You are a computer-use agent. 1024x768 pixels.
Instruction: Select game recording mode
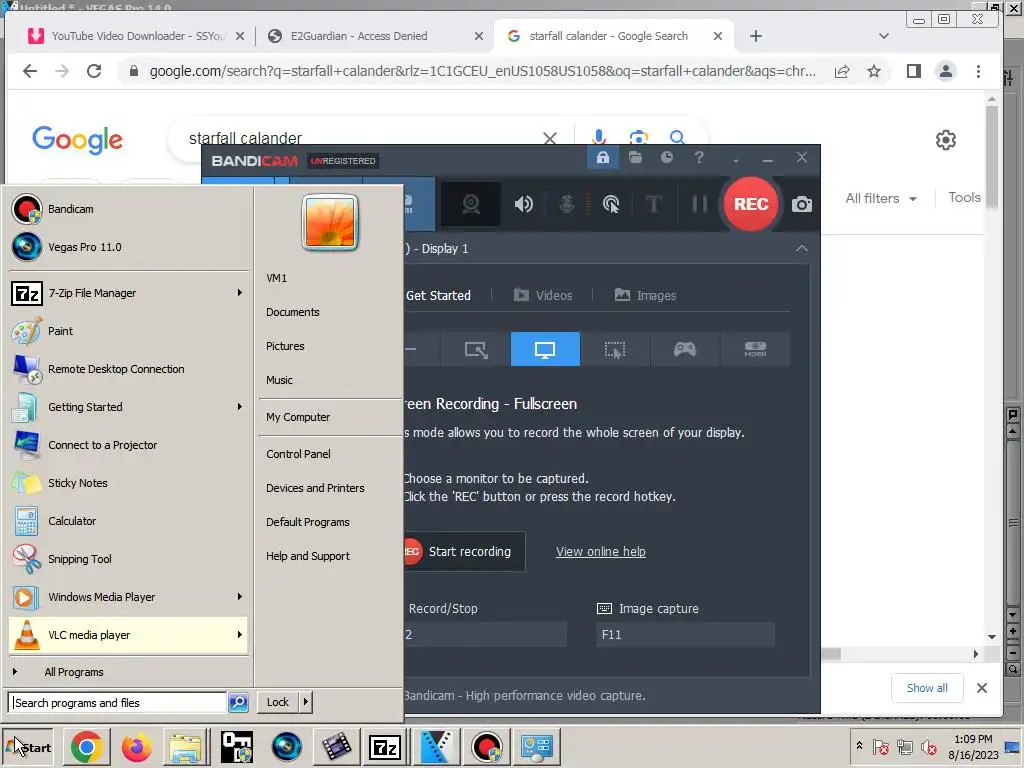(x=684, y=349)
